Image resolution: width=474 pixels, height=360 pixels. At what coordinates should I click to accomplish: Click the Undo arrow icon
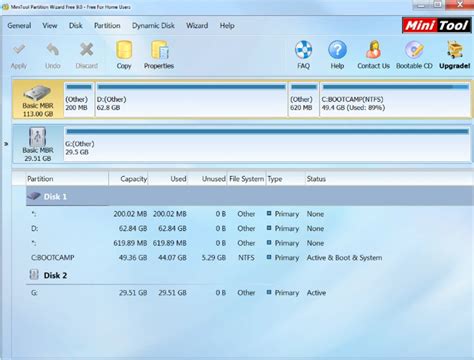(53, 50)
